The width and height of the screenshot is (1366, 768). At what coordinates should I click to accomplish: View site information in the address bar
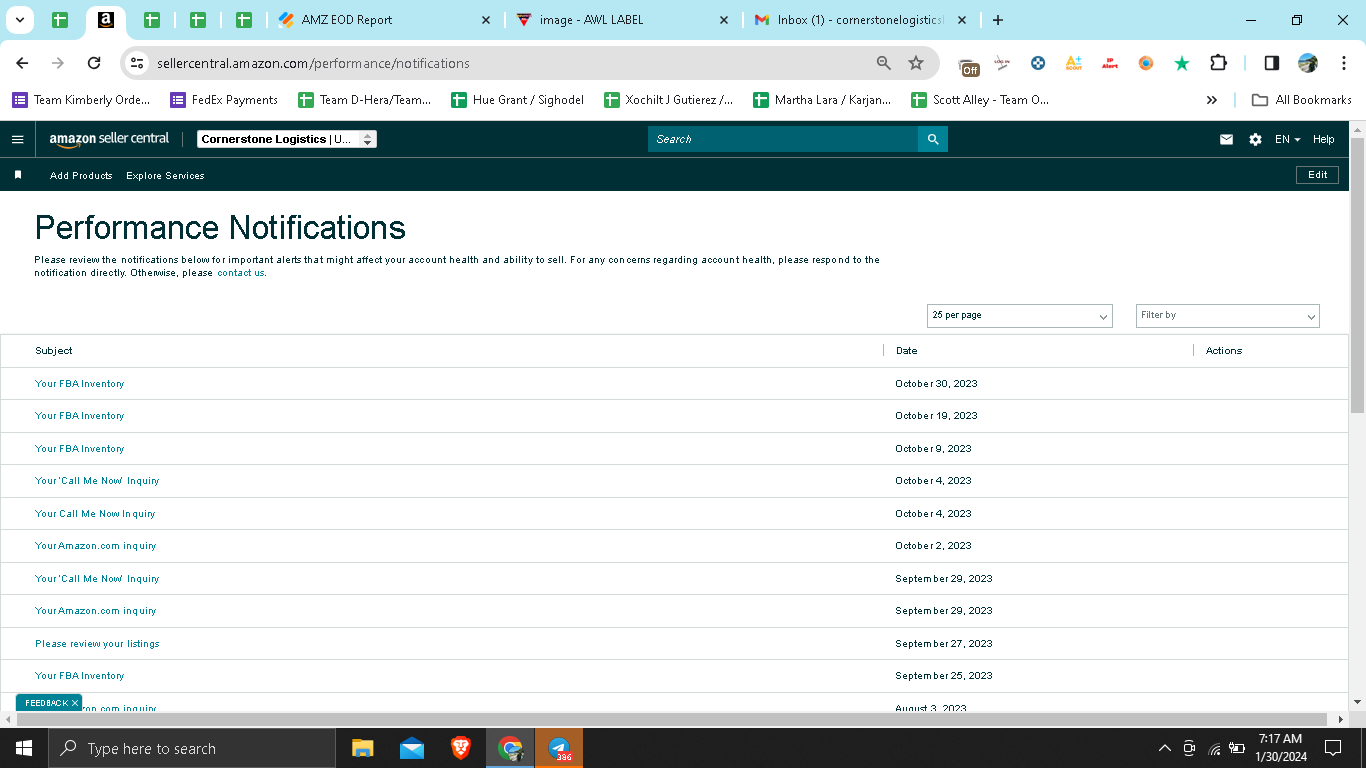[137, 63]
